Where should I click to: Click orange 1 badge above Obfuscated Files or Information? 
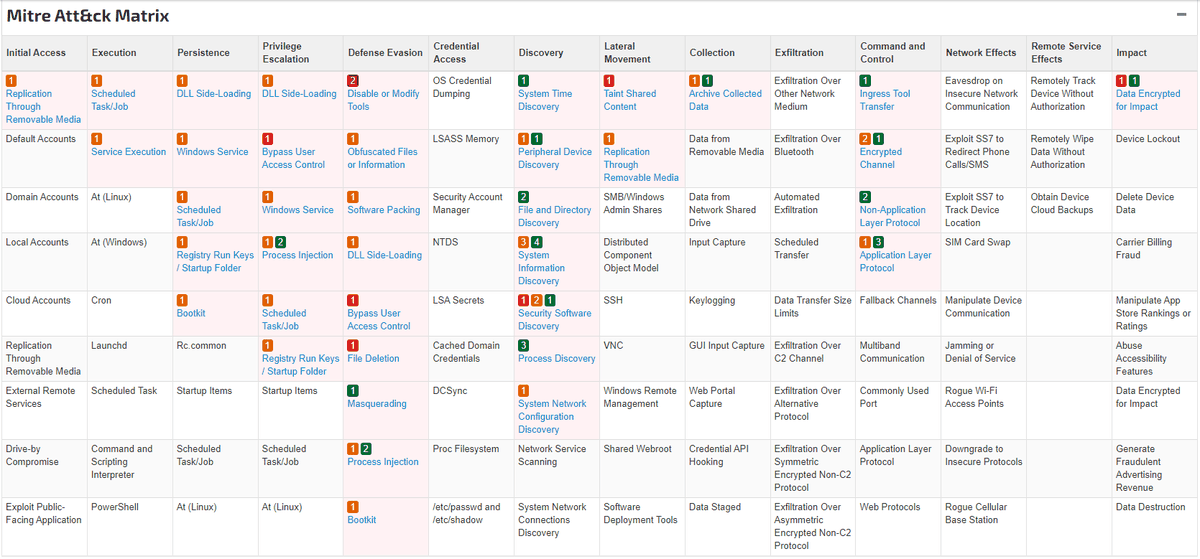coord(352,138)
